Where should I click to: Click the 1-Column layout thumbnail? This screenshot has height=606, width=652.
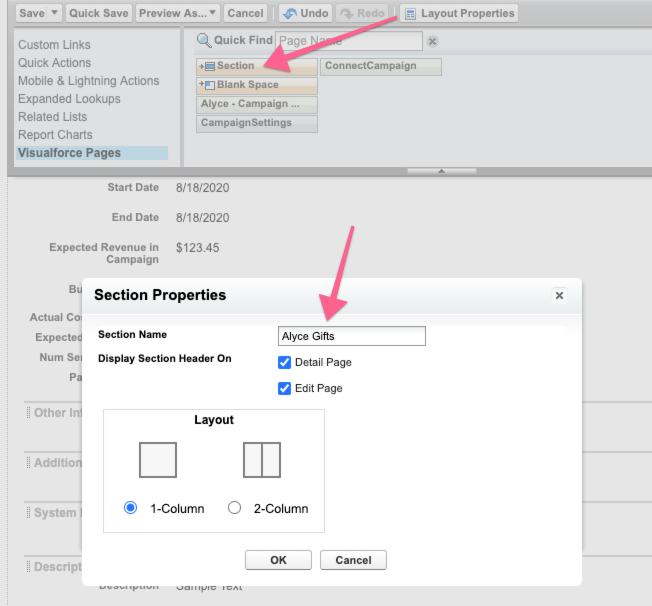[x=158, y=460]
